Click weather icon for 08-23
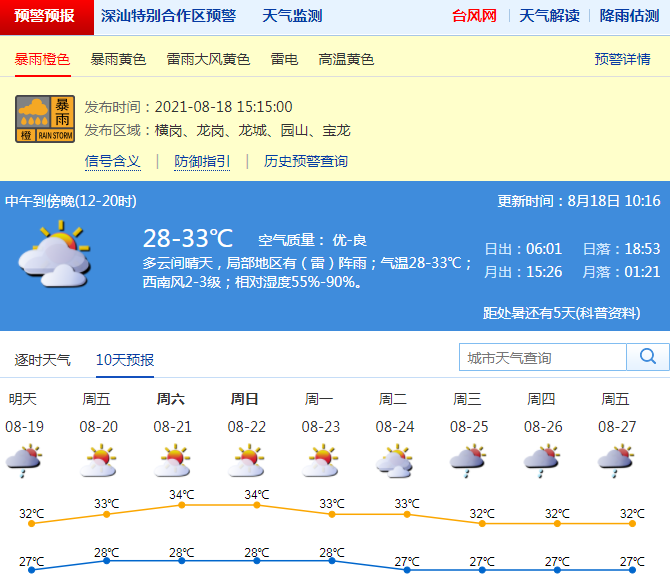The height and width of the screenshot is (582, 670). click(320, 461)
